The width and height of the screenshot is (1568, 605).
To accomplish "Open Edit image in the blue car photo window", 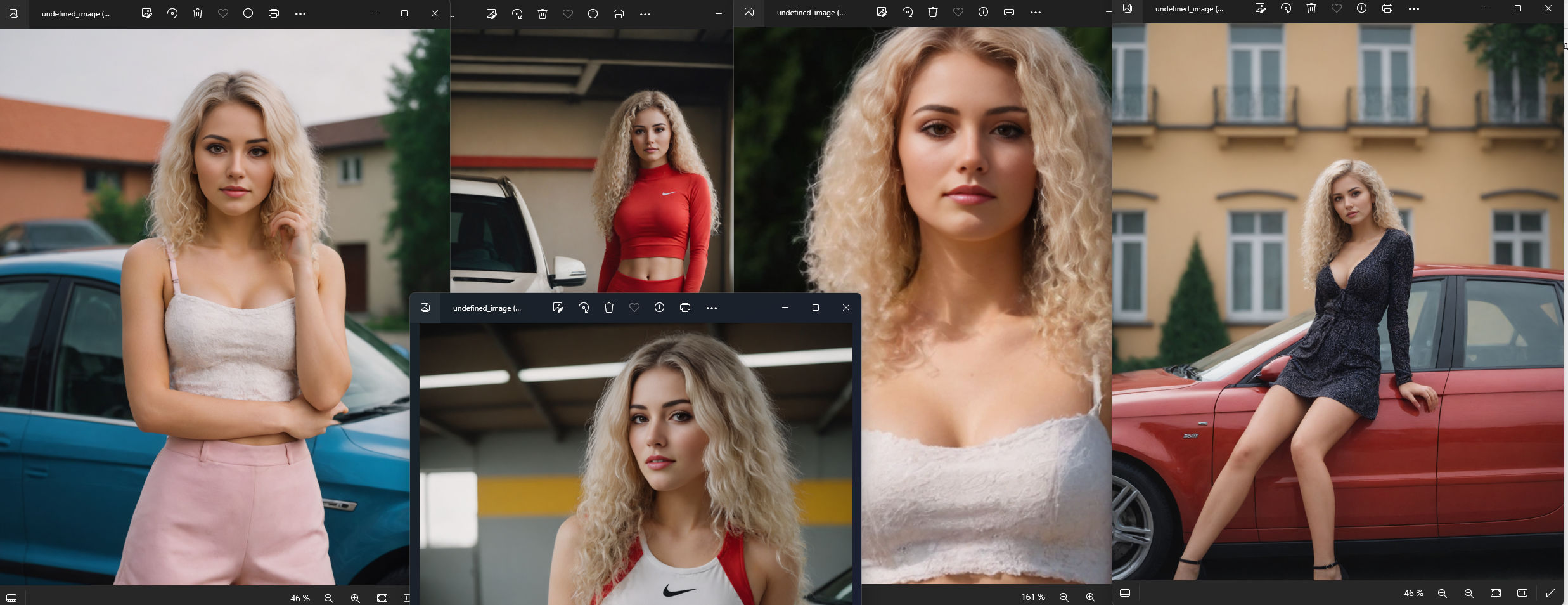I will pyautogui.click(x=146, y=13).
